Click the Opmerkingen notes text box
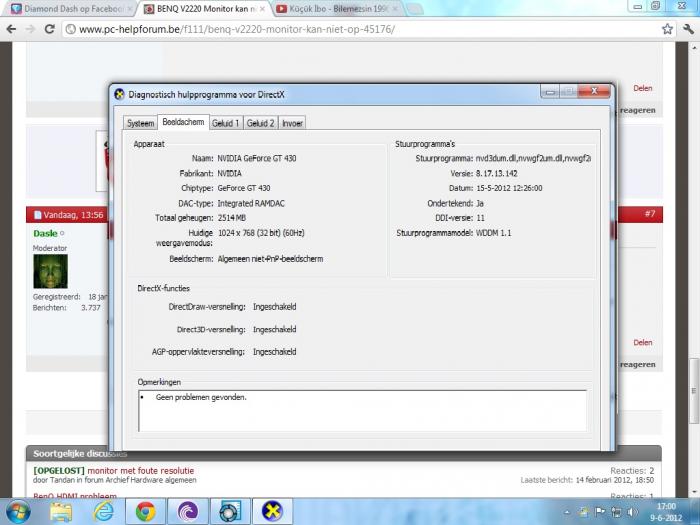Screen dimensions: 700x525 tap(362, 411)
